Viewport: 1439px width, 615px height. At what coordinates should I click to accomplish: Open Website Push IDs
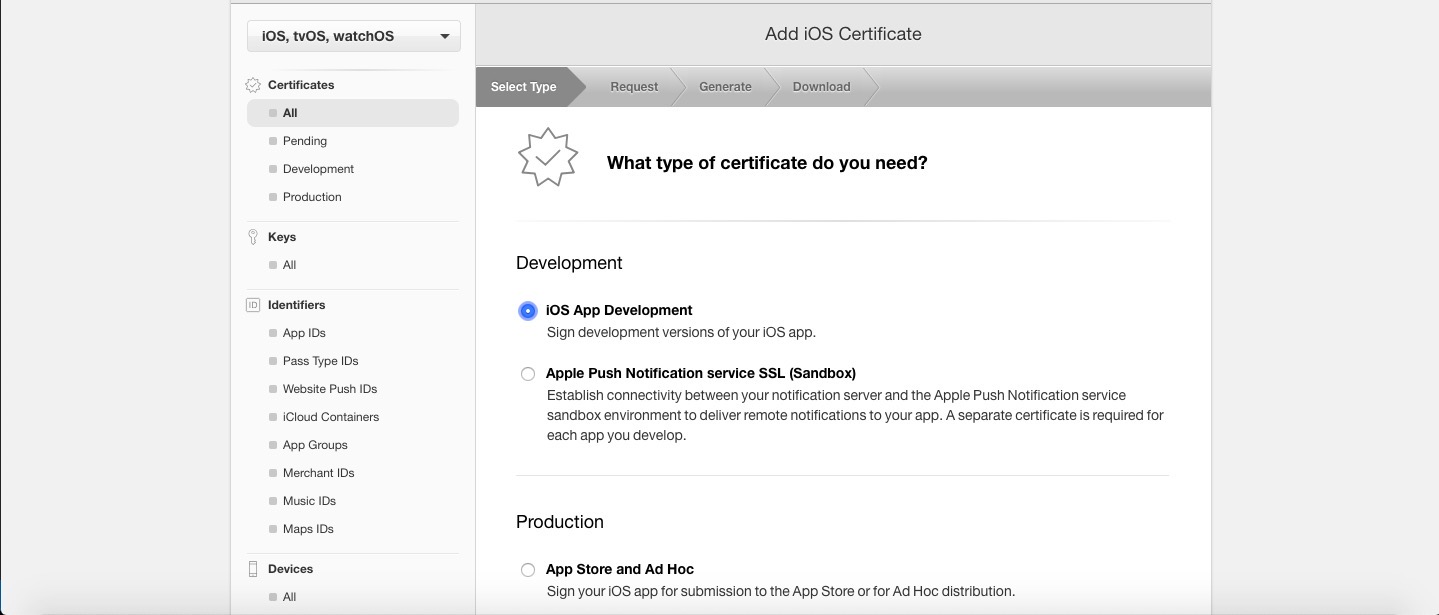click(330, 389)
